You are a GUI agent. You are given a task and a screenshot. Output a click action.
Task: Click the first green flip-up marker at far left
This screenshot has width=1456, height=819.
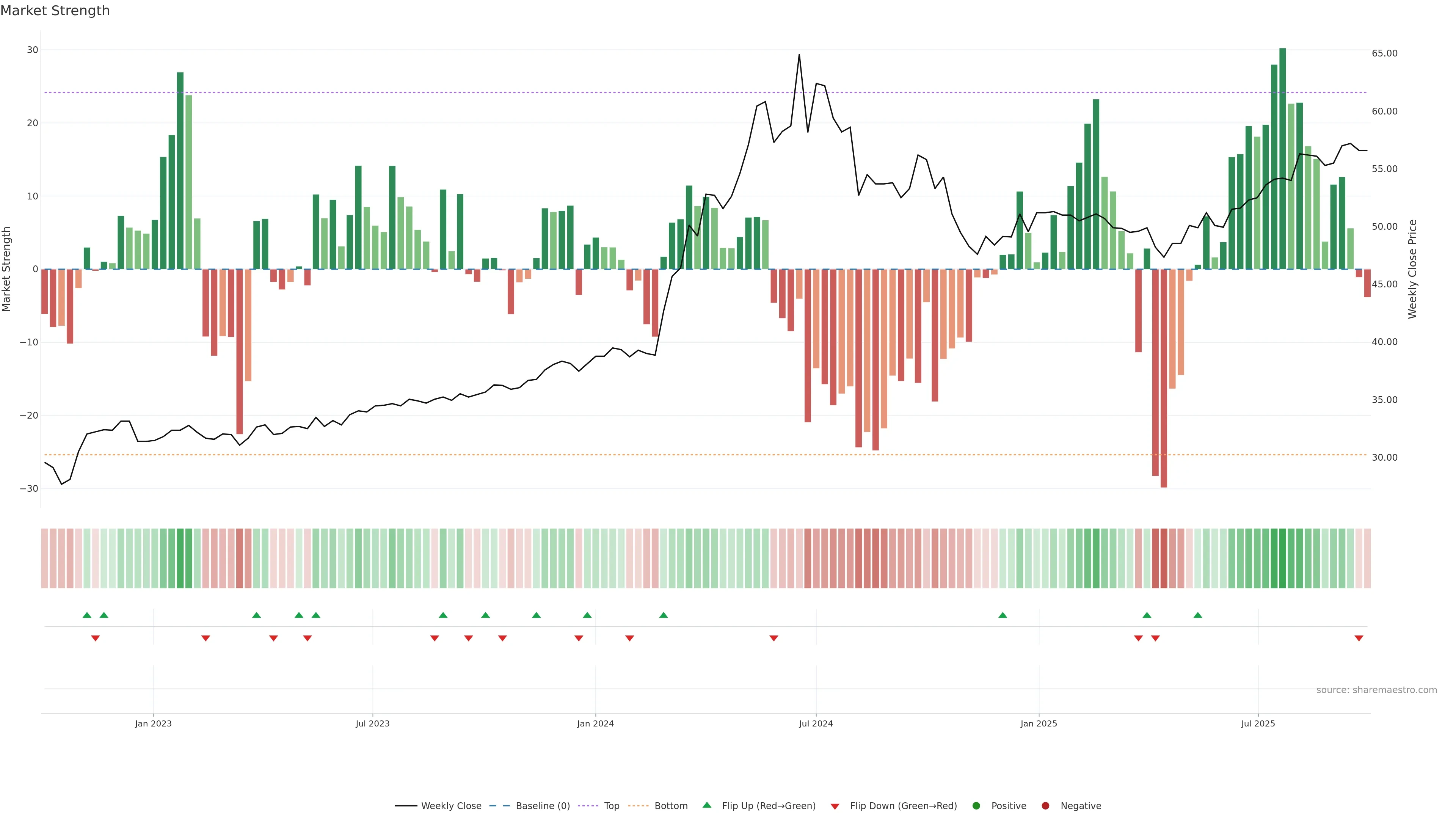click(x=86, y=615)
